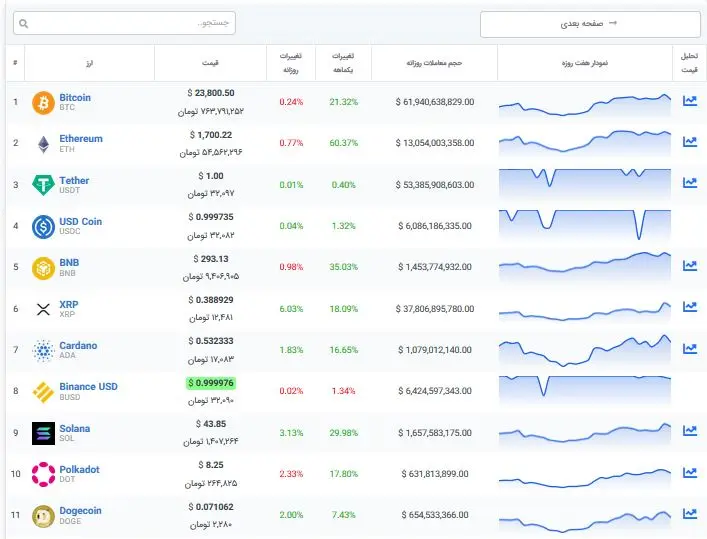View the Ethereum seven-day sparkline chart
This screenshot has height=539, width=707.
tap(585, 143)
